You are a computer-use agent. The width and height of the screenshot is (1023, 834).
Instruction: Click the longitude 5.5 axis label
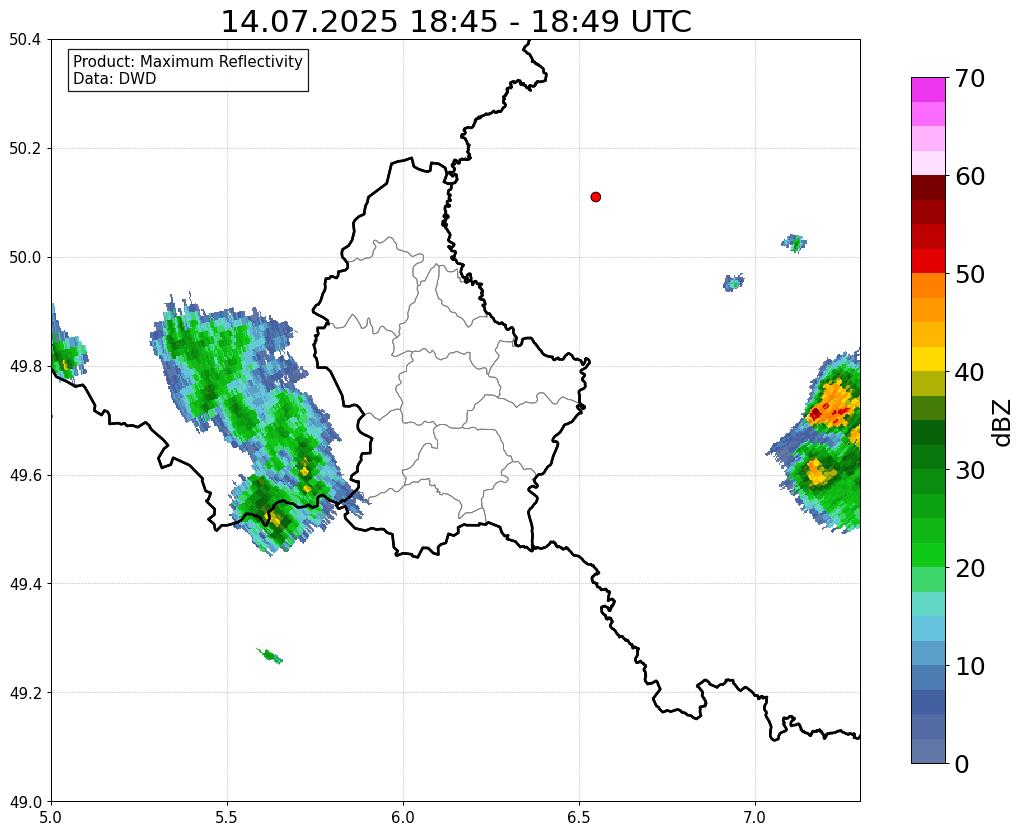227,817
